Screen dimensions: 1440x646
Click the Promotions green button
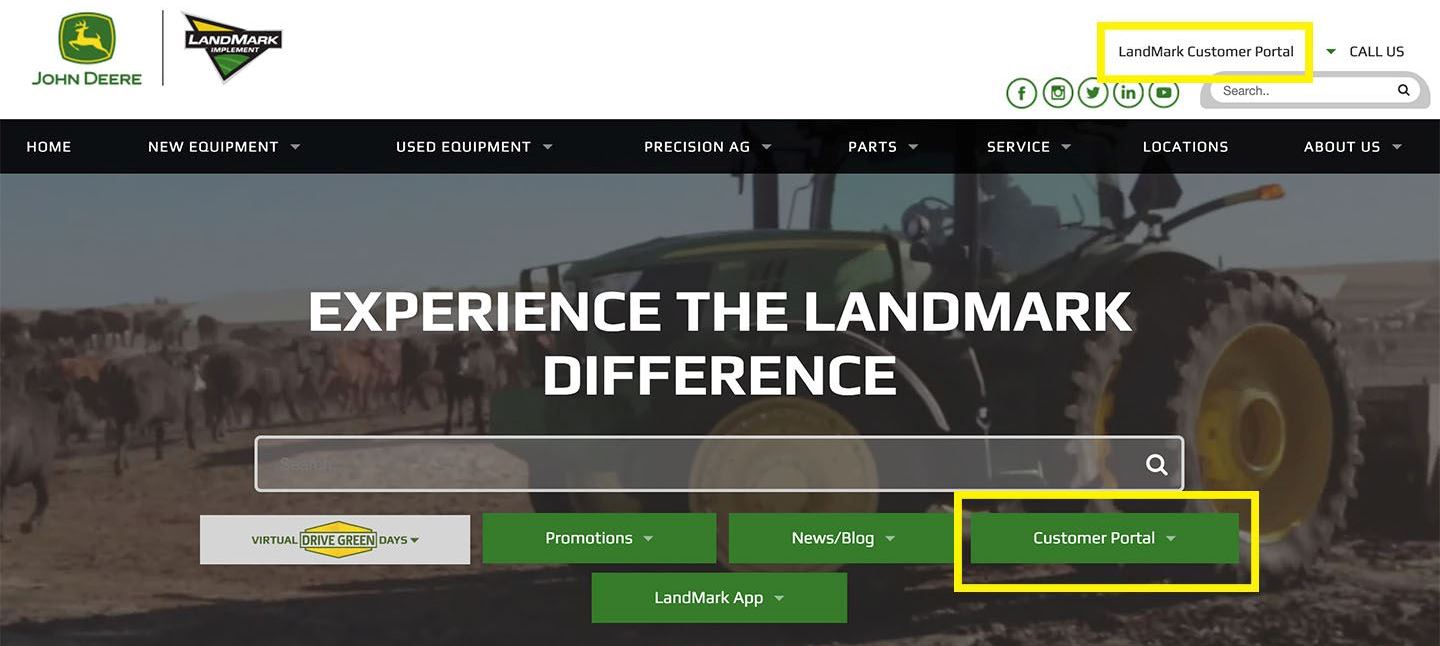599,538
